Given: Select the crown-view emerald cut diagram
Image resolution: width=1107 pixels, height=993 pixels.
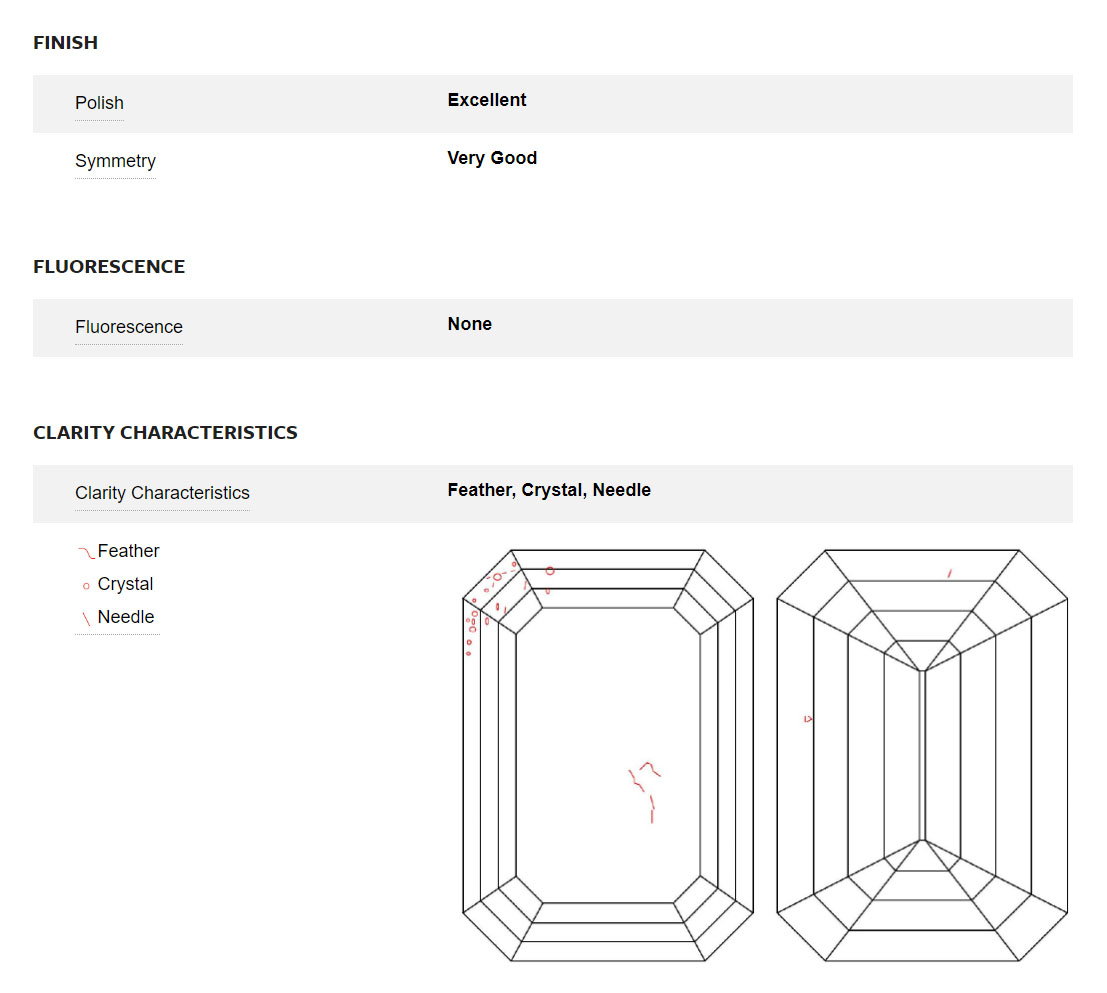Looking at the screenshot, I should coord(608,755).
